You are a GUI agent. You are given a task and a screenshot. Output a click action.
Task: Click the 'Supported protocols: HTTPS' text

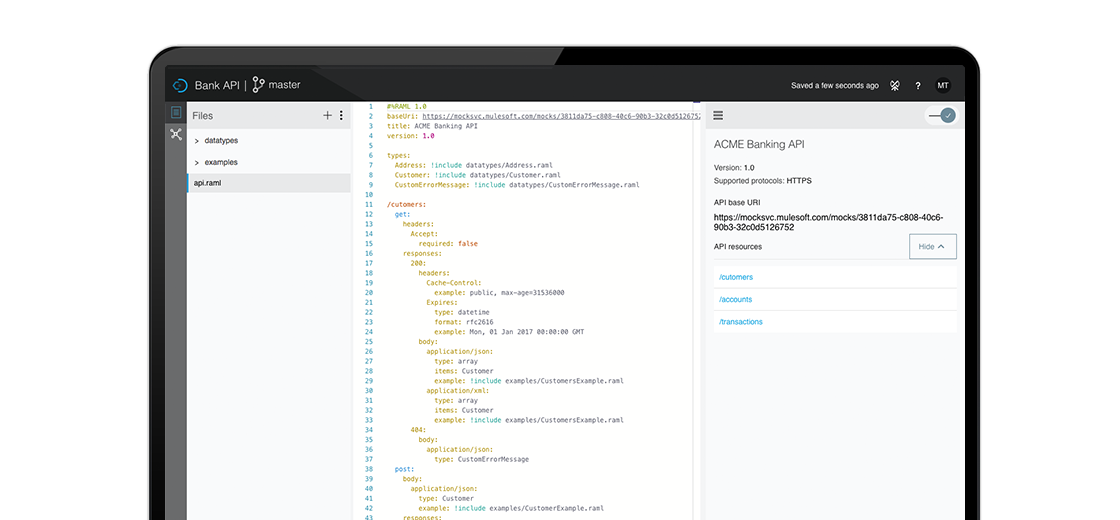[x=762, y=181]
